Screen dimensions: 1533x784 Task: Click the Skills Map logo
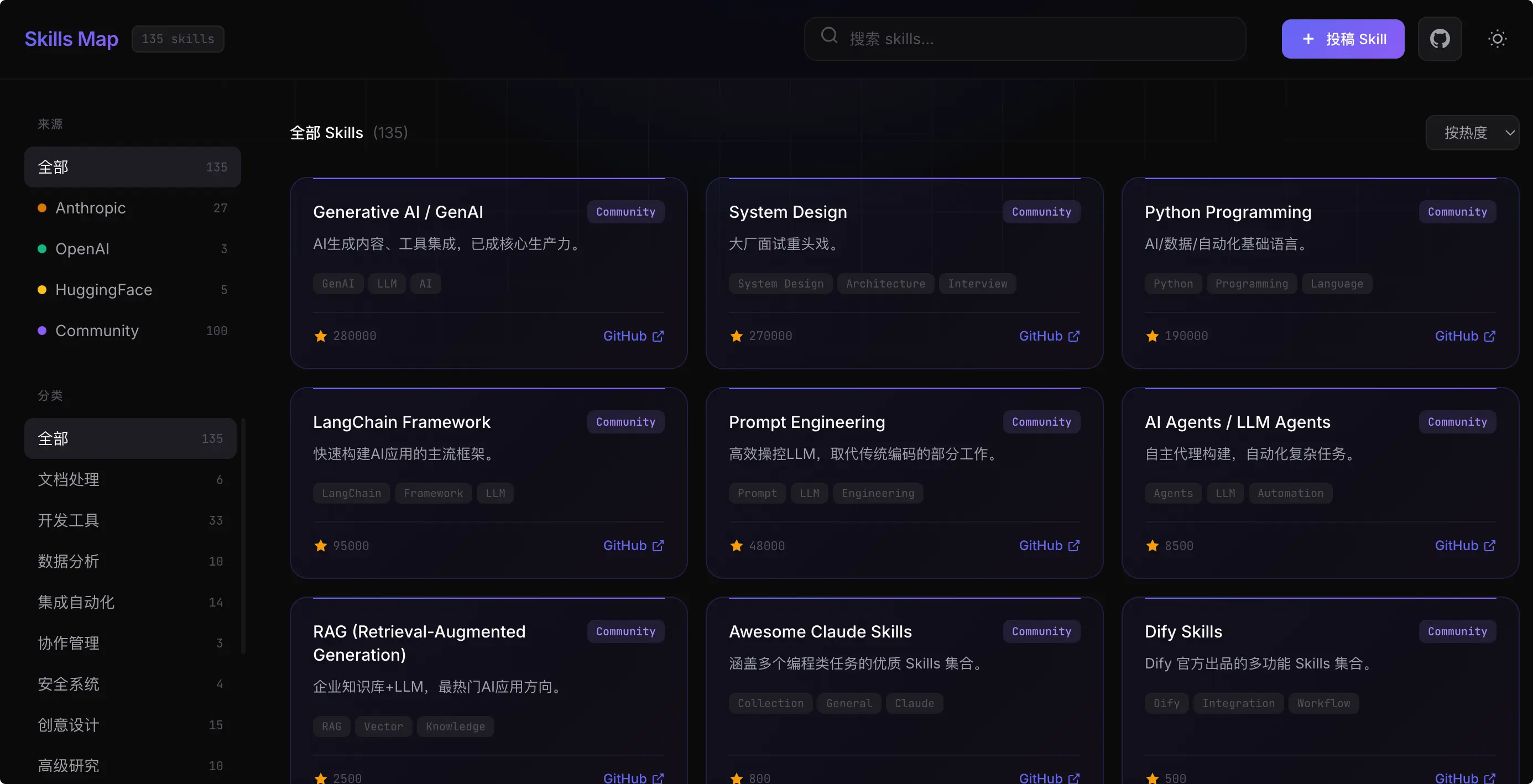tap(71, 39)
